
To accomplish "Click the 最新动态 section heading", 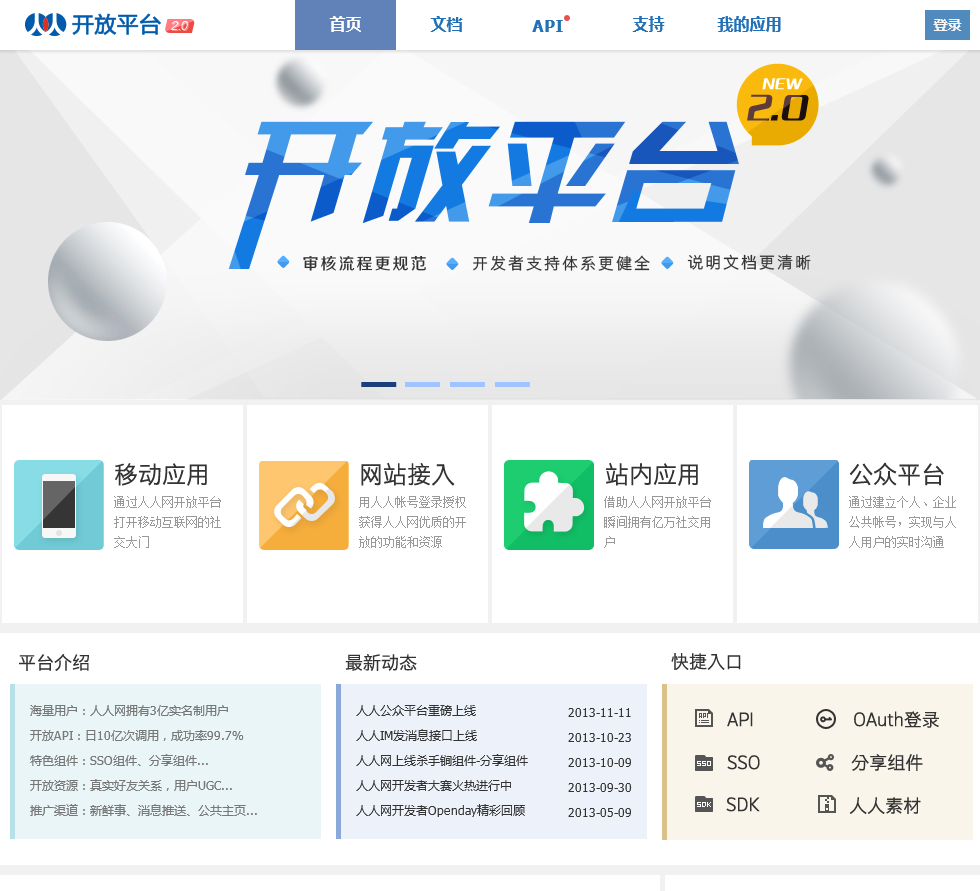I will 381,662.
